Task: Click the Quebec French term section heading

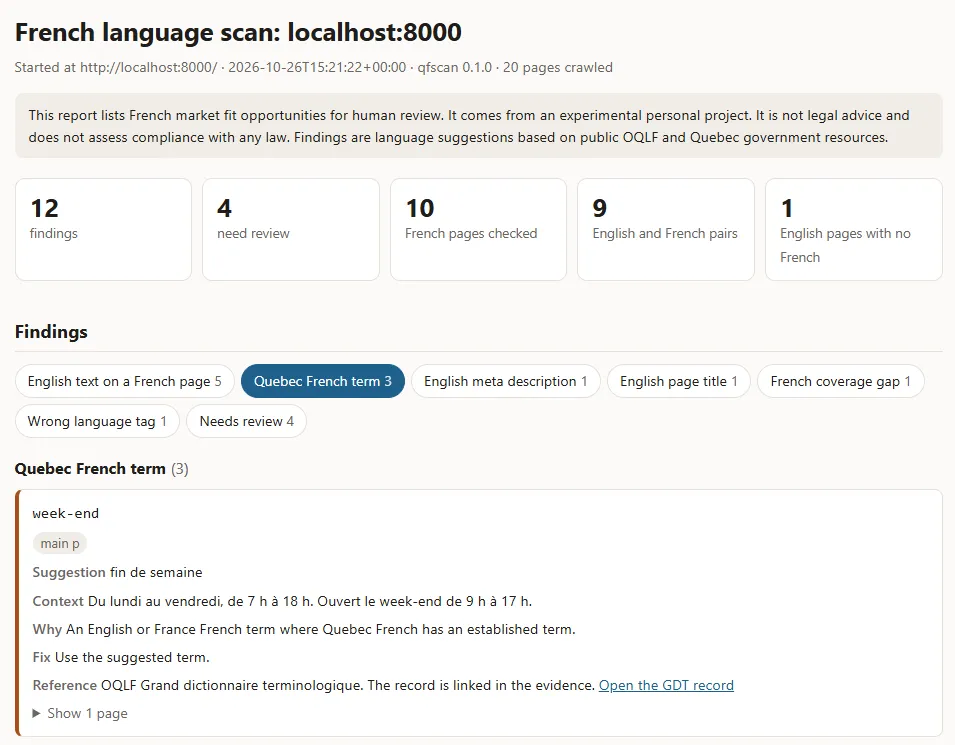Action: [102, 468]
